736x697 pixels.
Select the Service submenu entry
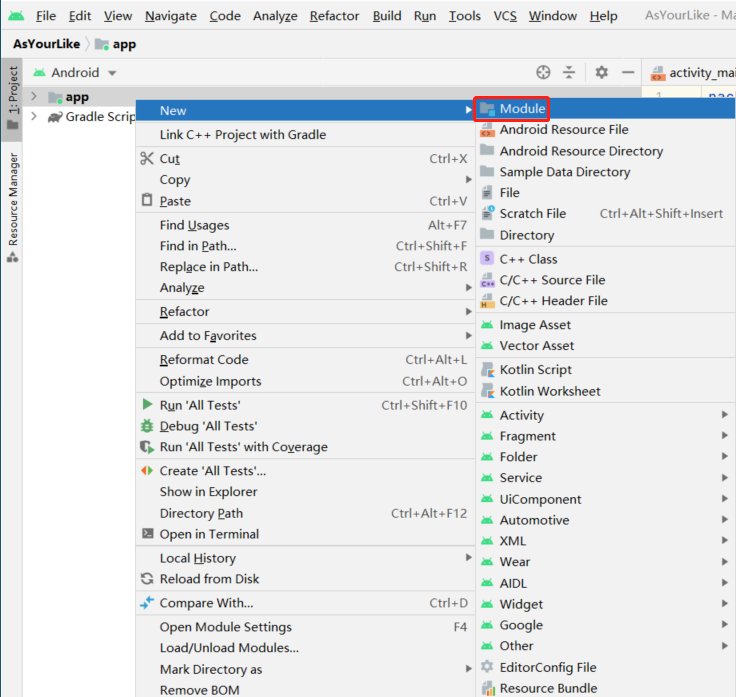(x=606, y=477)
